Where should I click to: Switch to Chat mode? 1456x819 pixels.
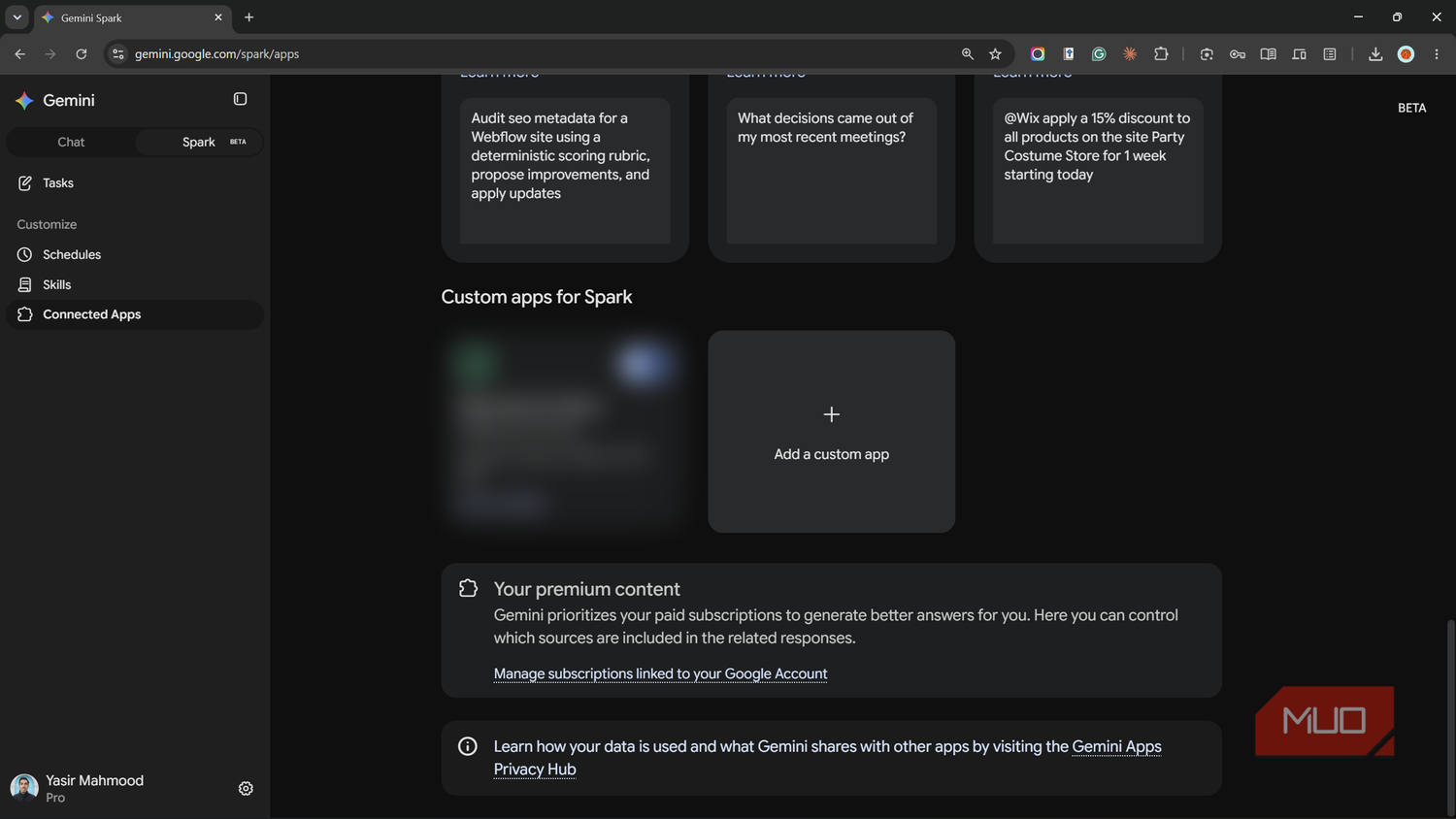(71, 142)
